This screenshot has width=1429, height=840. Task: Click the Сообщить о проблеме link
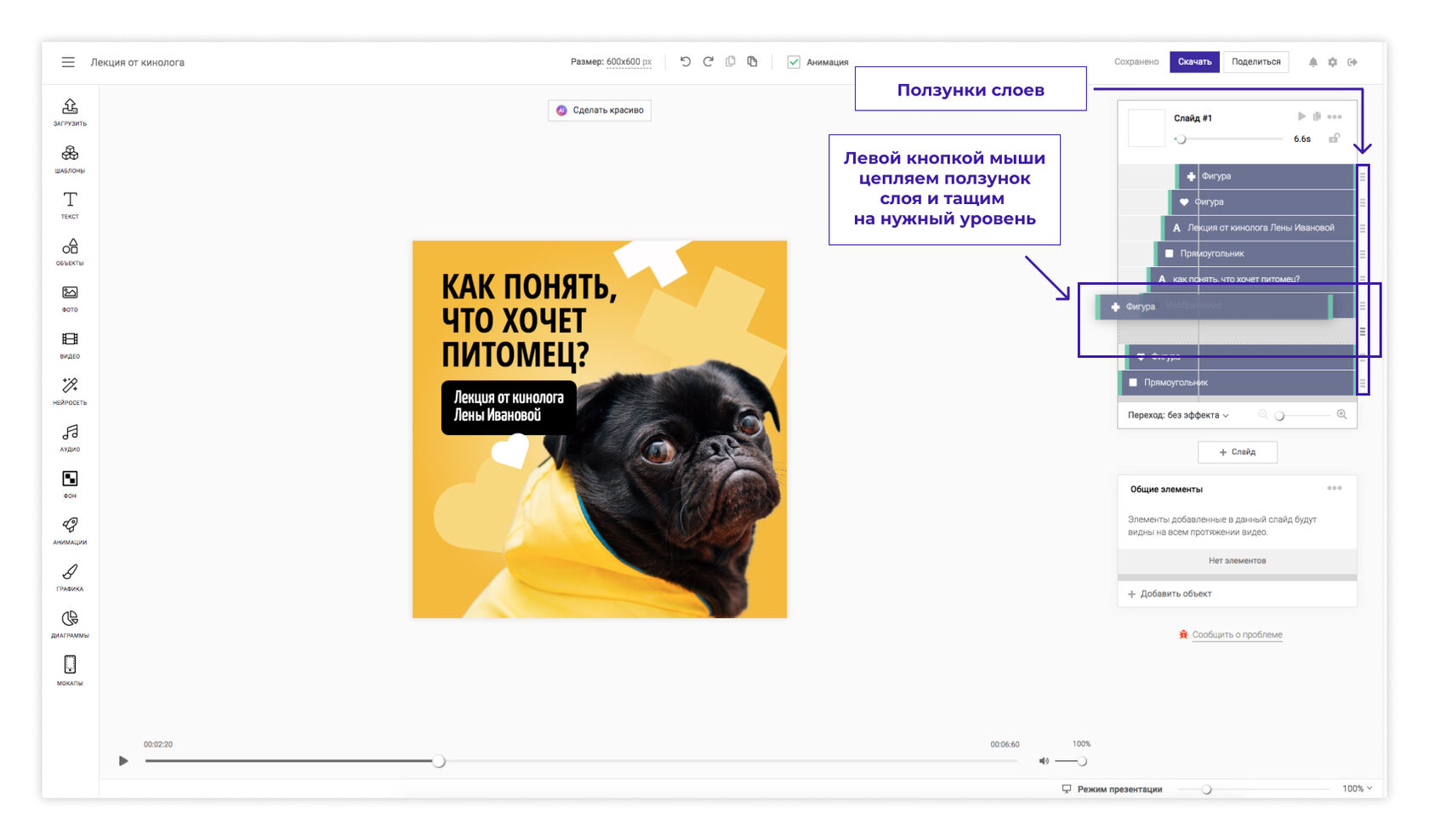1237,635
